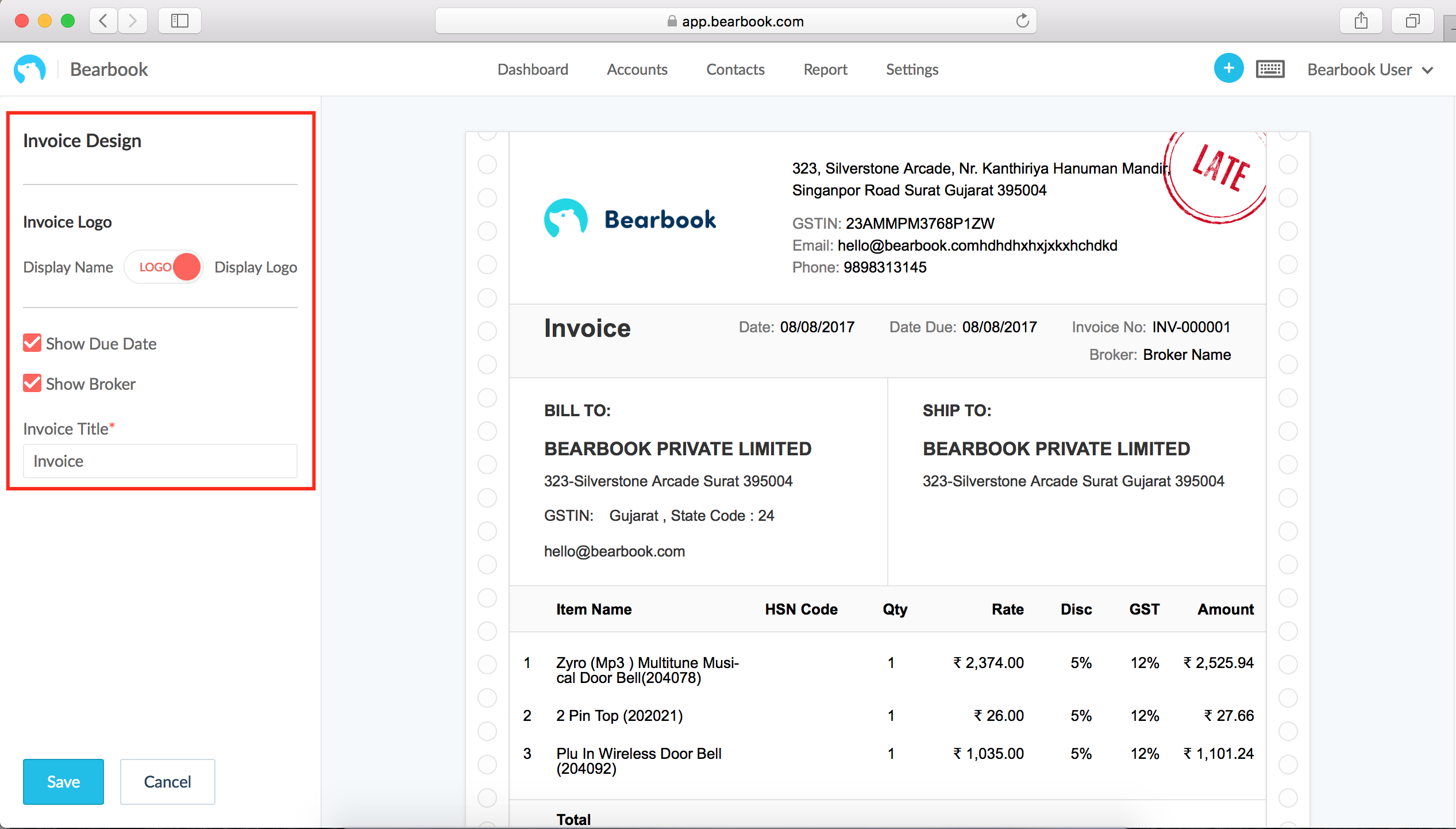The width and height of the screenshot is (1456, 829).
Task: Click the Total row label
Action: click(573, 819)
